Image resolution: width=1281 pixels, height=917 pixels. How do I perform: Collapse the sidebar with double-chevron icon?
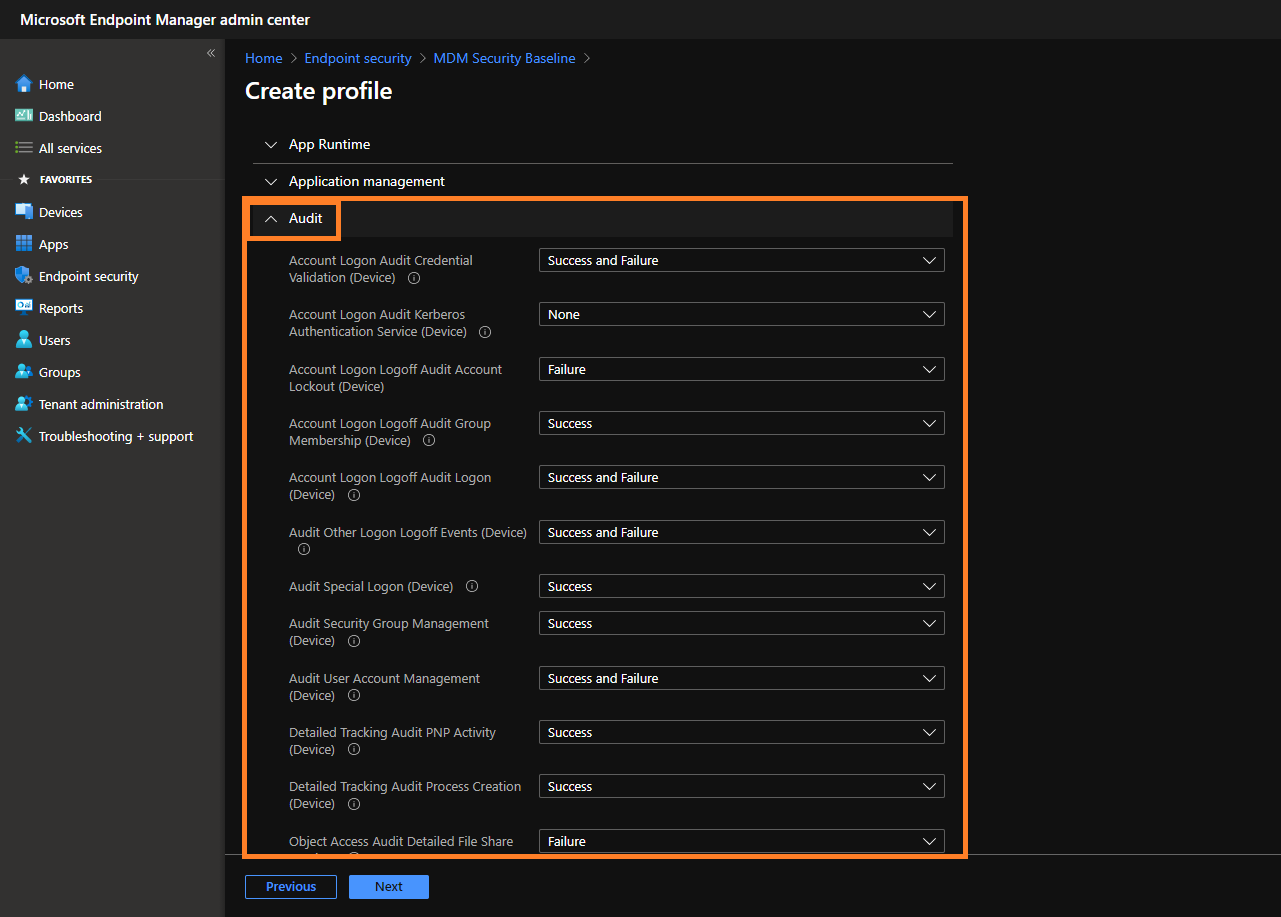pyautogui.click(x=211, y=53)
